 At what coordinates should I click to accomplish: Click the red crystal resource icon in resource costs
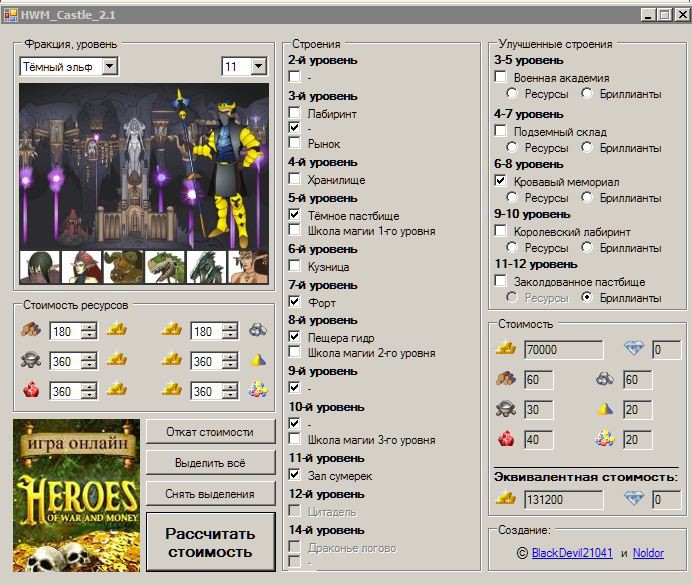click(31, 390)
